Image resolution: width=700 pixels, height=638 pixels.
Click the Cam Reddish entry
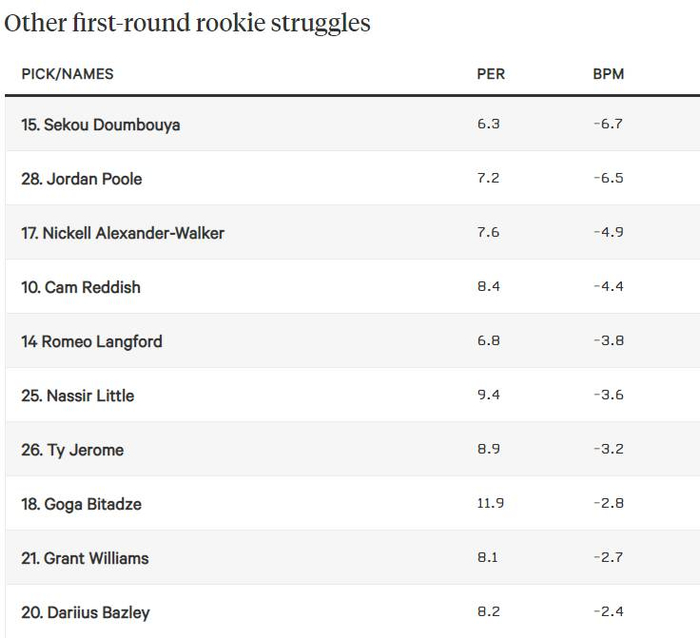click(80, 287)
